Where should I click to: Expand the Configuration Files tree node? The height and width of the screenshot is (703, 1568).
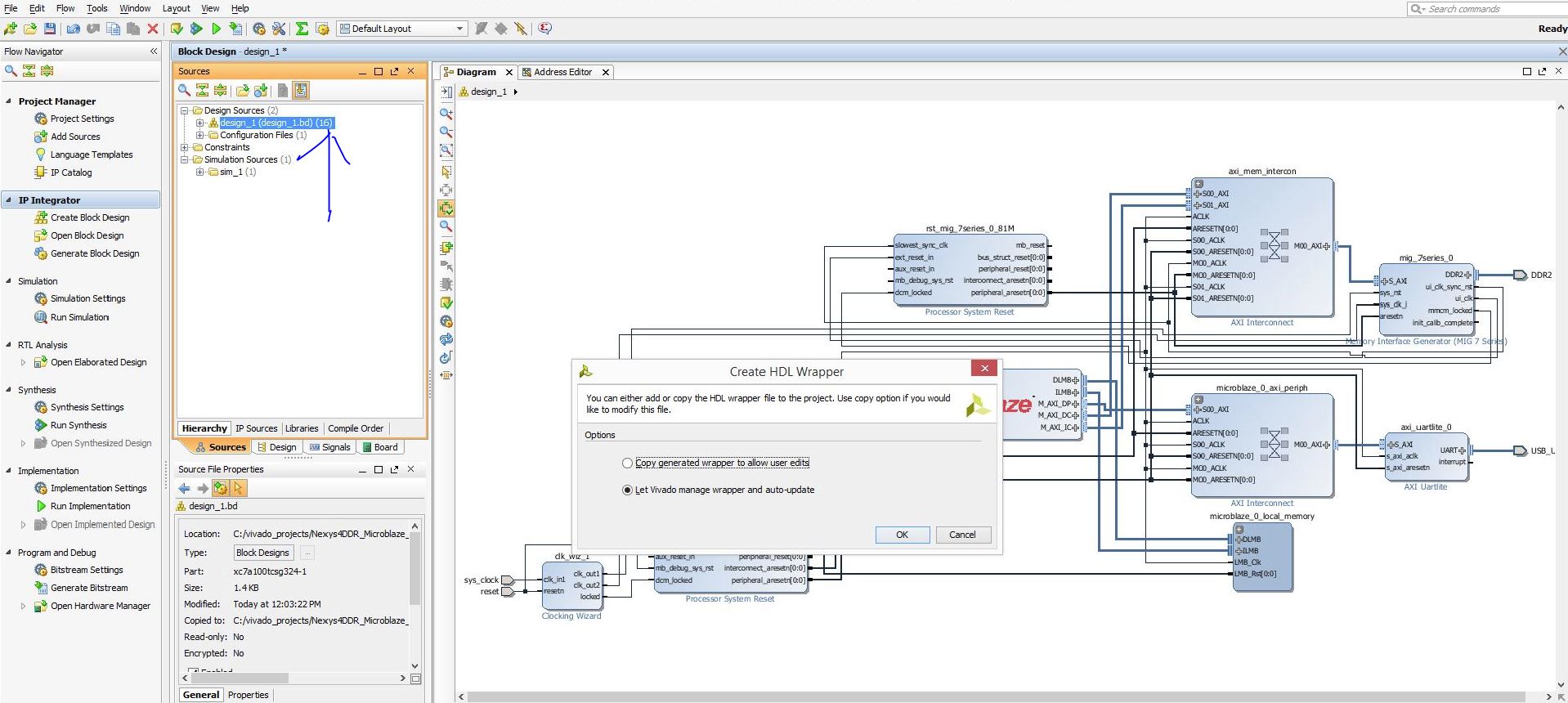[x=200, y=135]
